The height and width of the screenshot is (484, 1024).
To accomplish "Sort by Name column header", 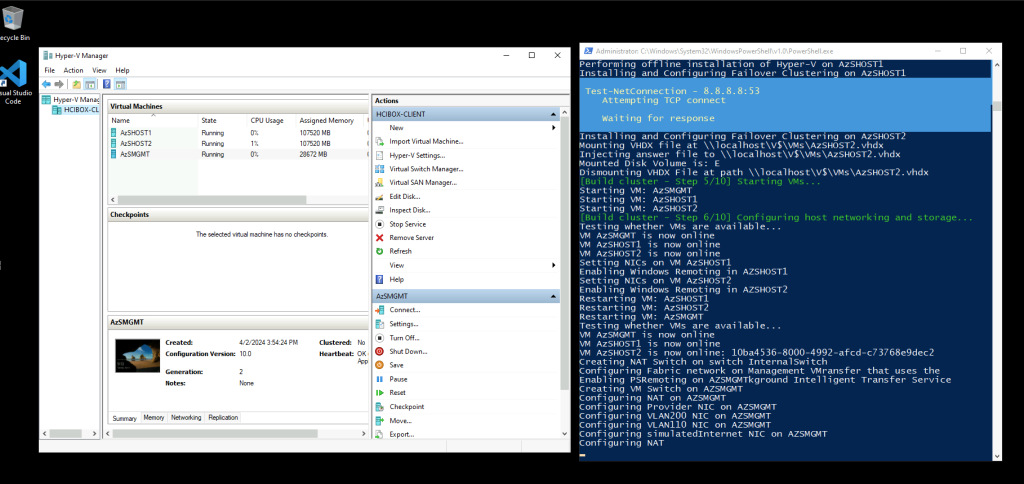I will pyautogui.click(x=153, y=120).
